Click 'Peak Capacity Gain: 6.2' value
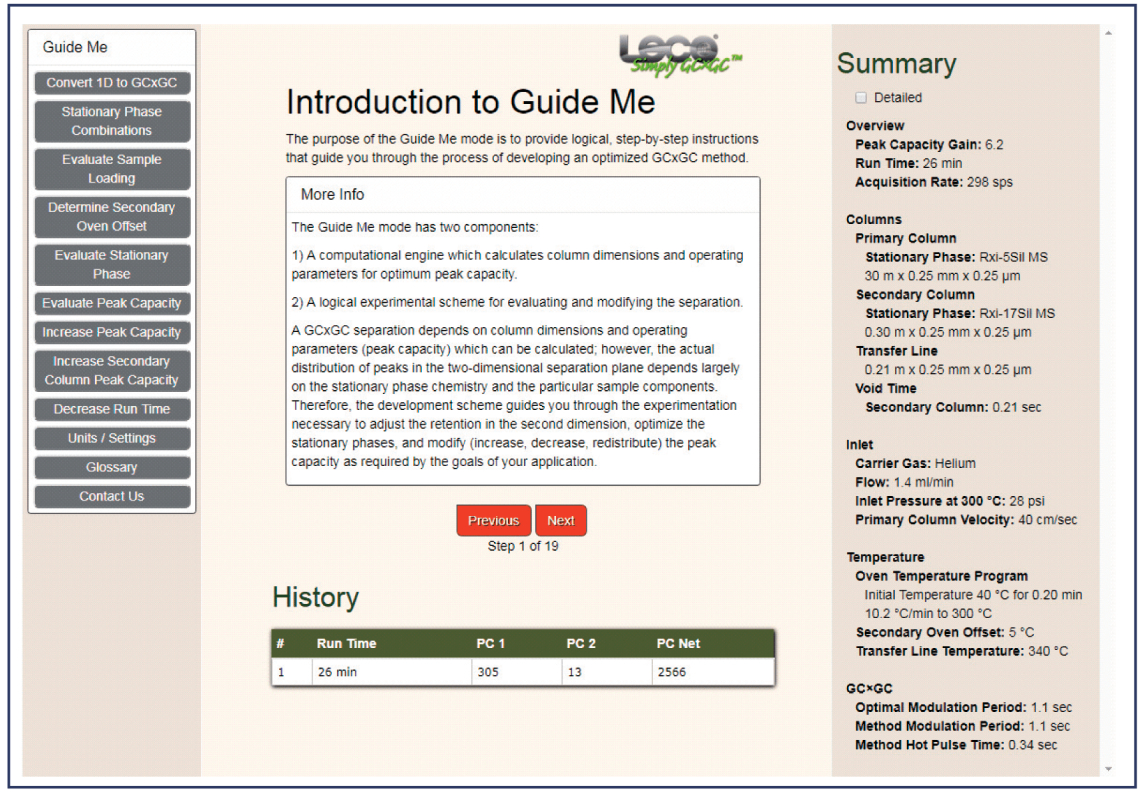 (x=929, y=145)
